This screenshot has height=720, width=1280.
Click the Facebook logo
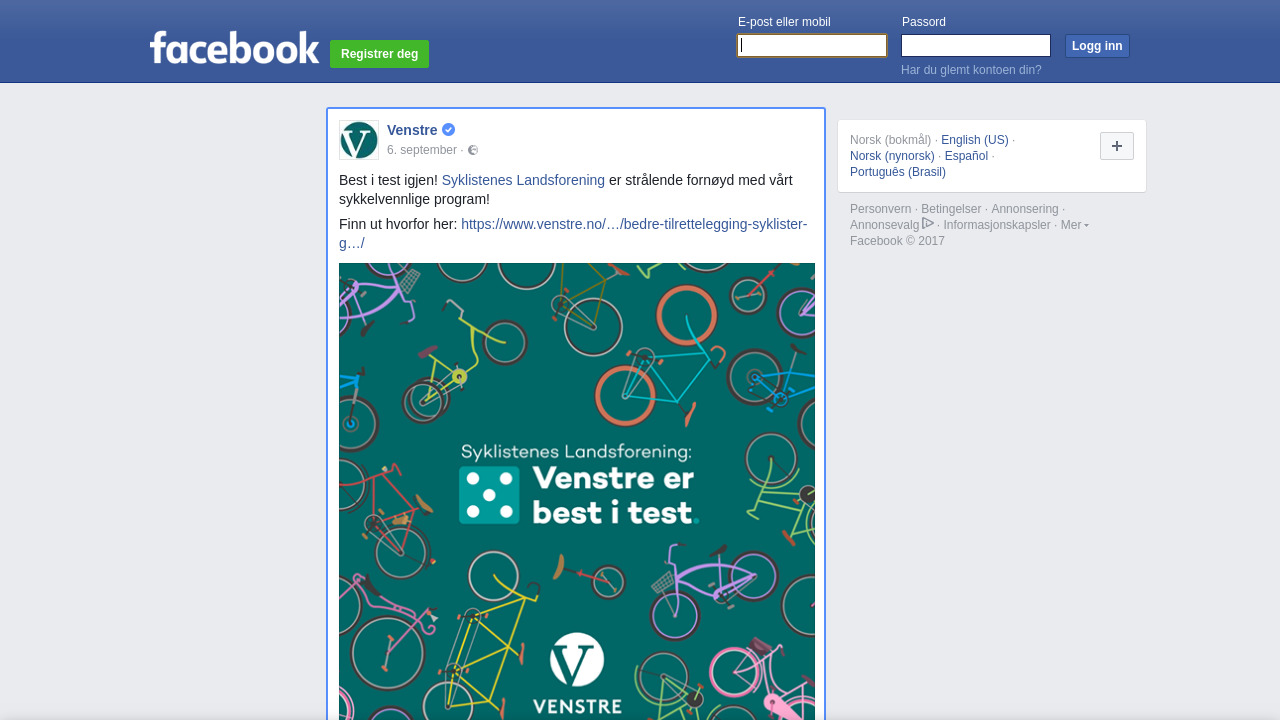(234, 47)
